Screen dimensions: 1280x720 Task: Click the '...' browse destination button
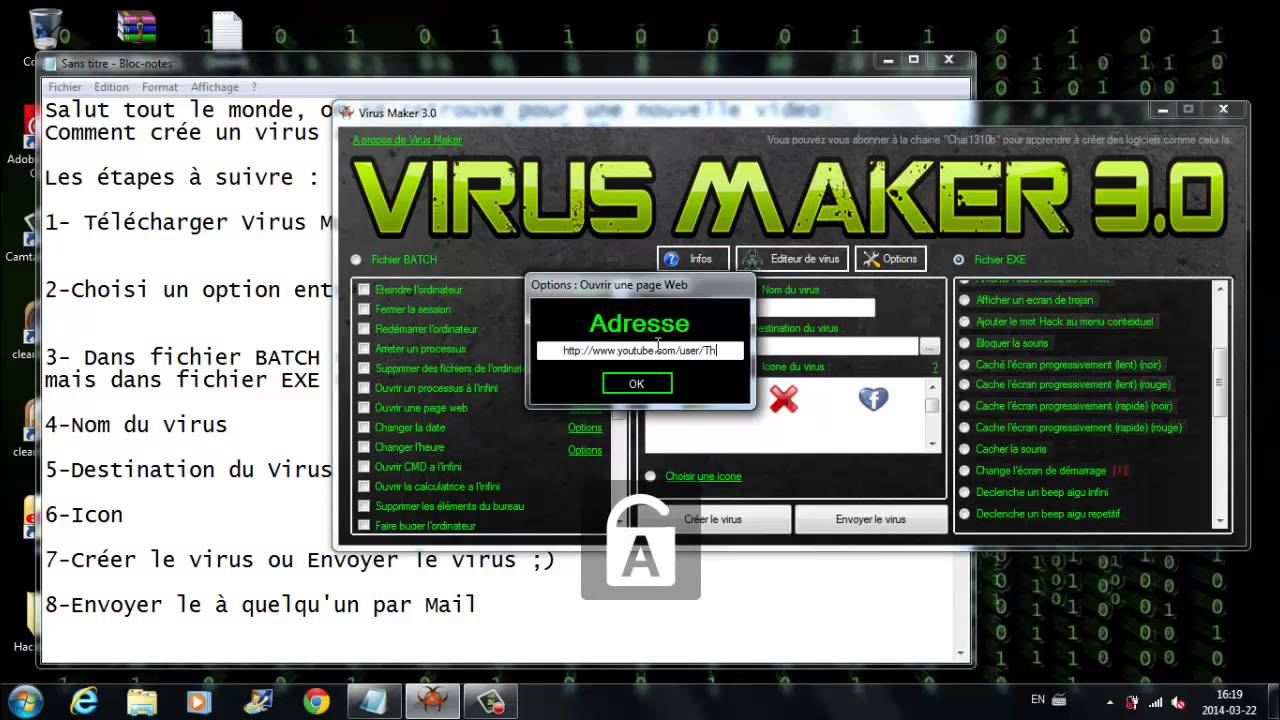930,347
